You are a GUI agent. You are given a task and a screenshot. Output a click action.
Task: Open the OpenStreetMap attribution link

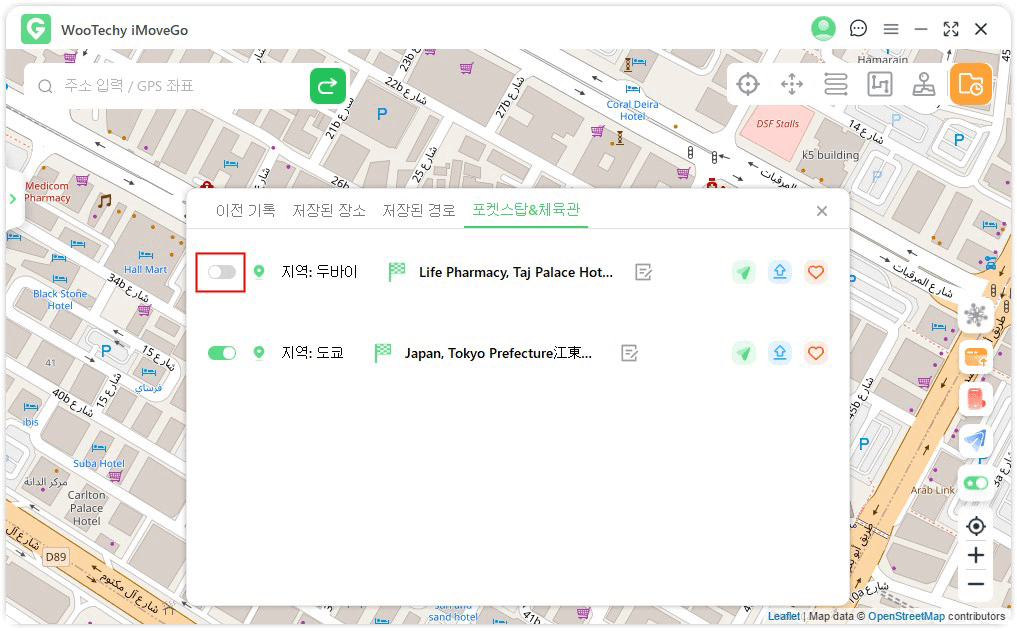tap(905, 616)
